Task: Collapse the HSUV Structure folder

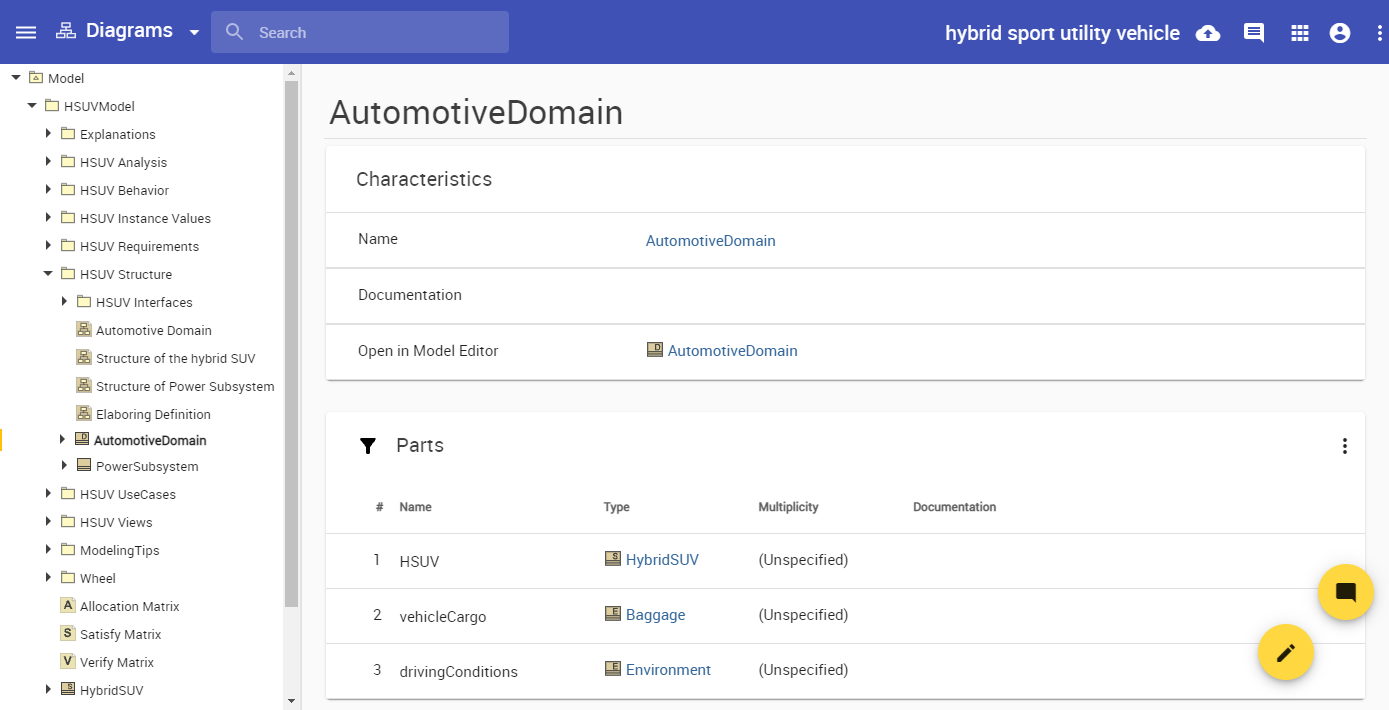Action: pyautogui.click(x=48, y=274)
